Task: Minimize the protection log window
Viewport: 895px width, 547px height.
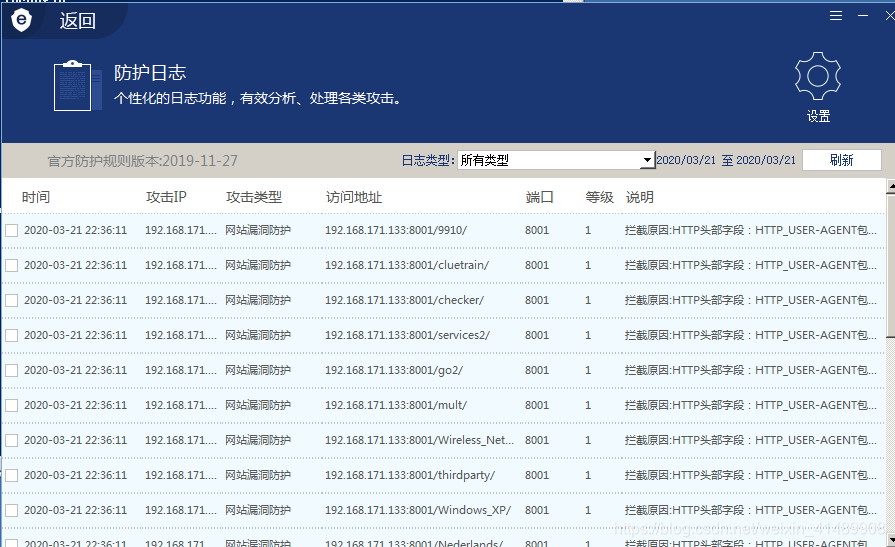Action: click(863, 16)
